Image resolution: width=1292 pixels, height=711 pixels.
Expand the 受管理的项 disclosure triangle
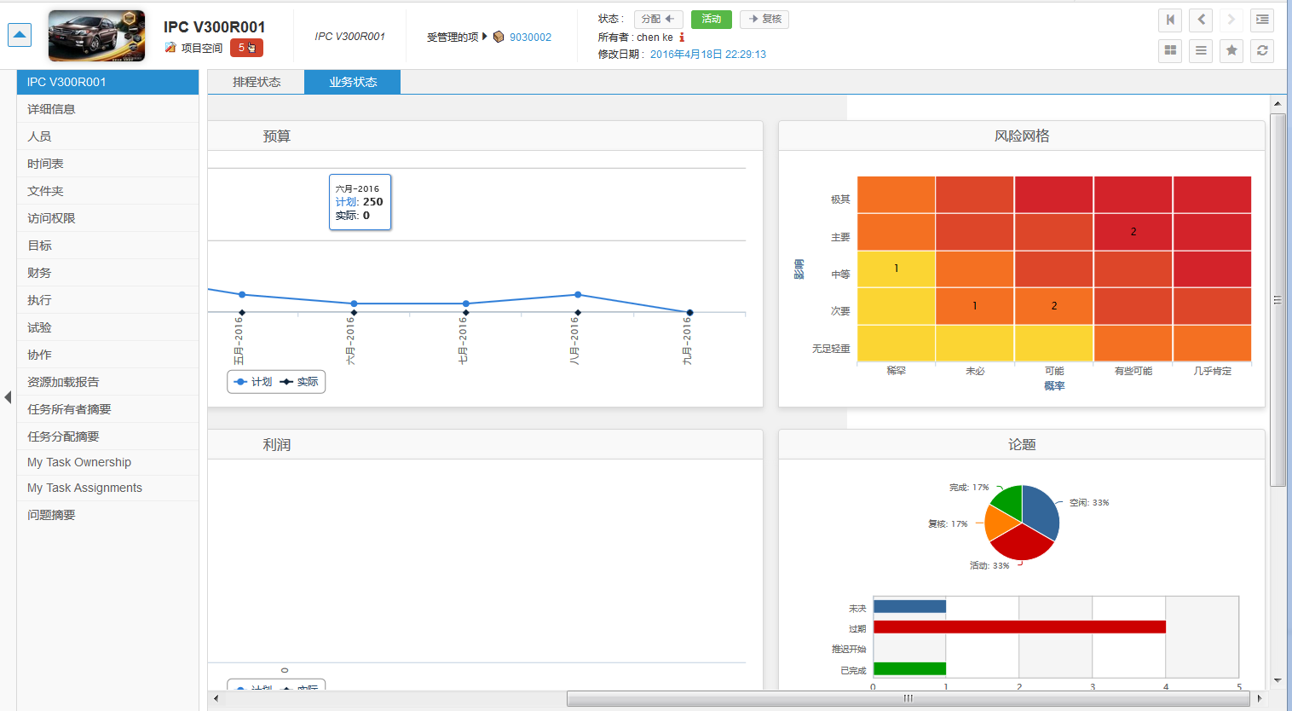(x=486, y=37)
